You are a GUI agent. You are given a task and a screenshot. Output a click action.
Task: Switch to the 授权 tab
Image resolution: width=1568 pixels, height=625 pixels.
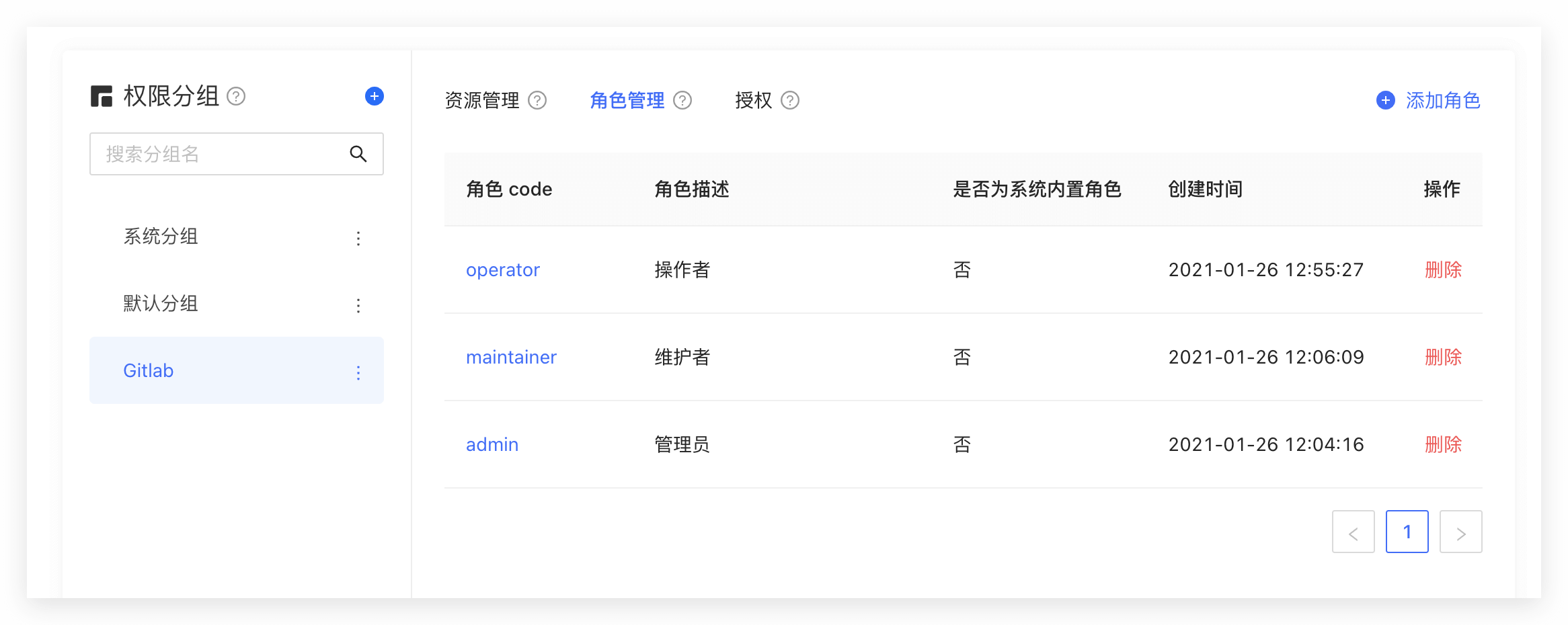(753, 101)
